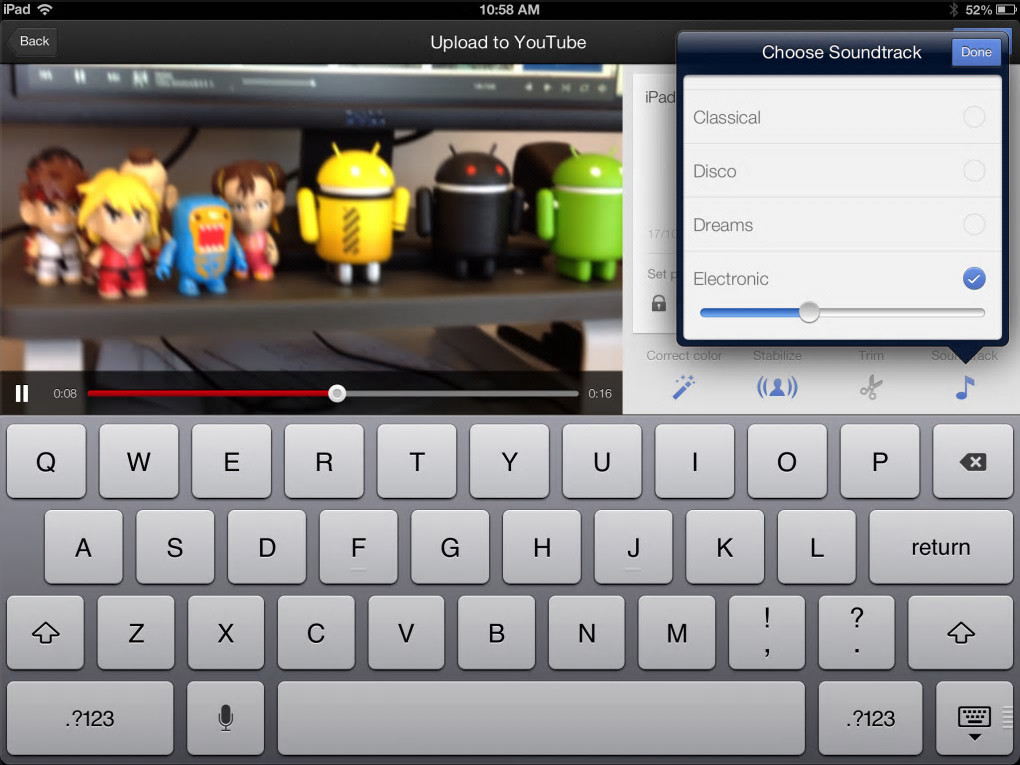Hide the keyboard with the keyboard key
This screenshot has height=765, width=1020.
point(974,718)
